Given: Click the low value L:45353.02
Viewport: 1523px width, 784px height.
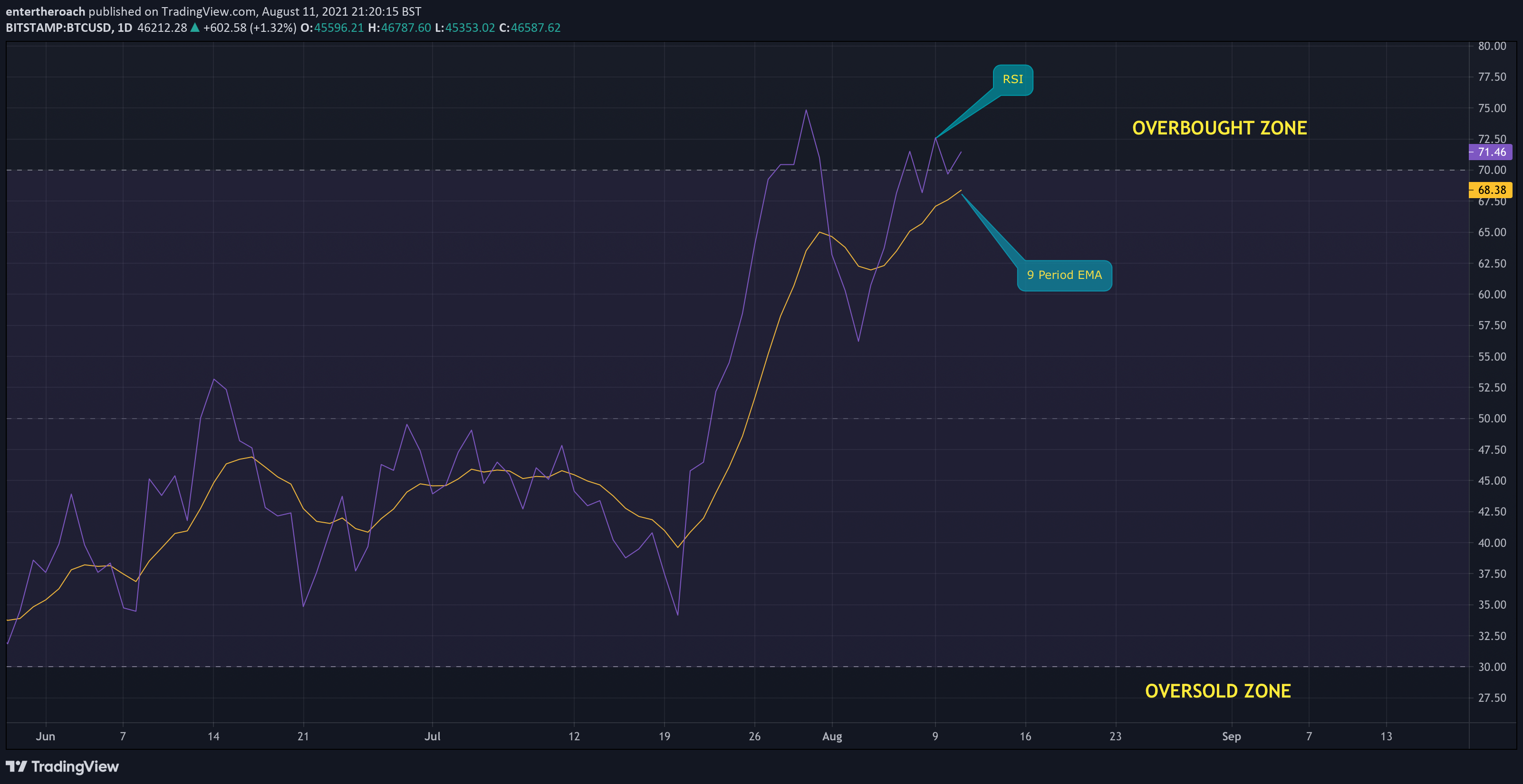Looking at the screenshot, I should pyautogui.click(x=465, y=28).
